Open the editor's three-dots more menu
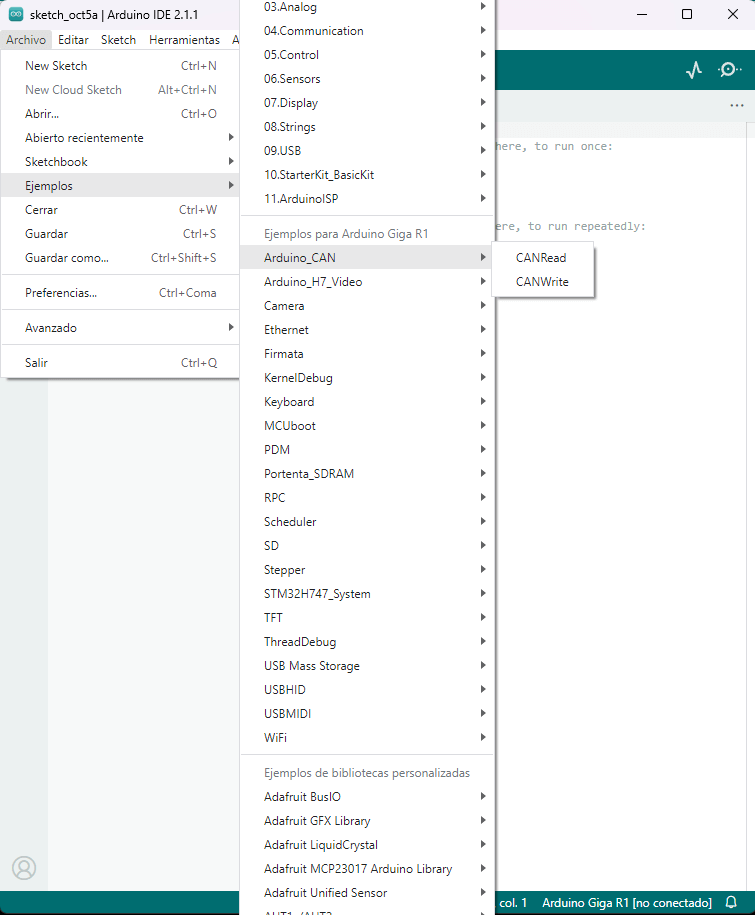755x915 pixels. [x=737, y=105]
